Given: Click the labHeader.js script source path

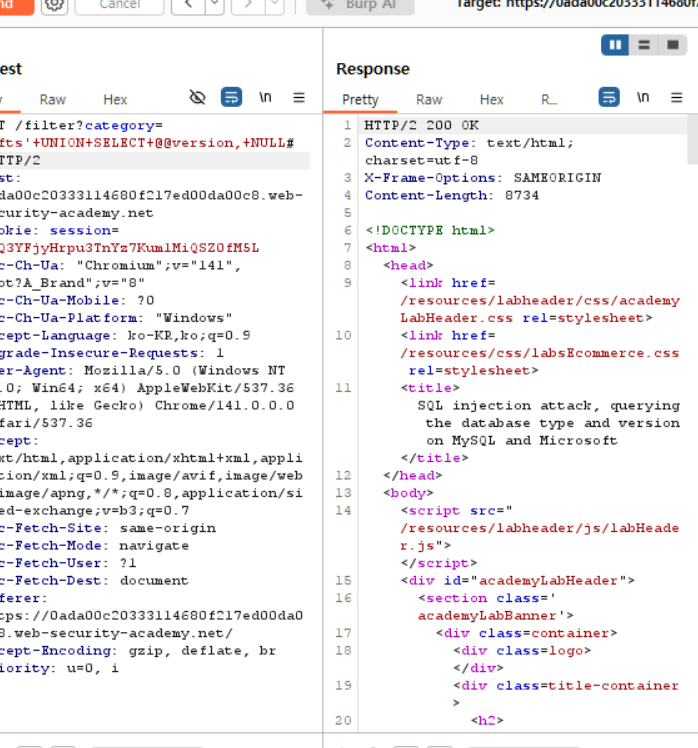Looking at the screenshot, I should click(x=540, y=537).
